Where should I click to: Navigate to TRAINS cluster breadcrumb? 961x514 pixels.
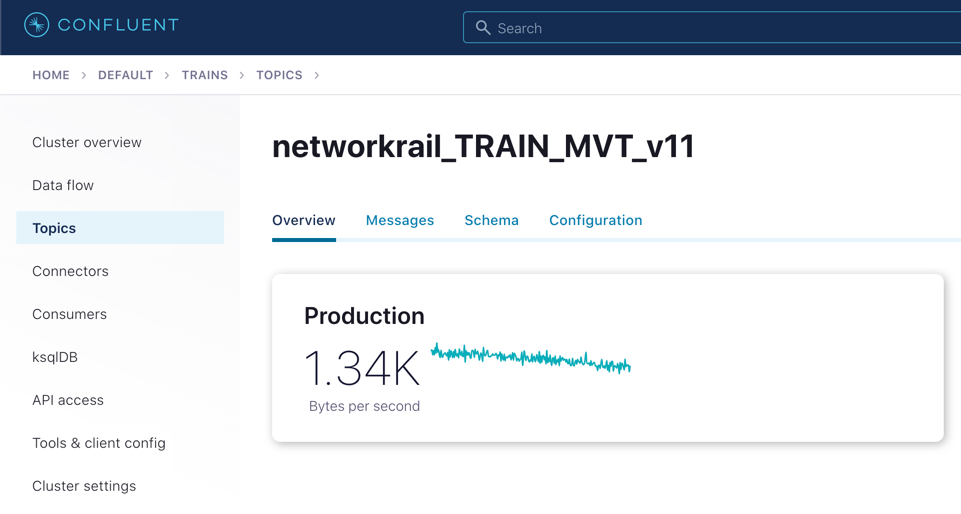(x=204, y=75)
